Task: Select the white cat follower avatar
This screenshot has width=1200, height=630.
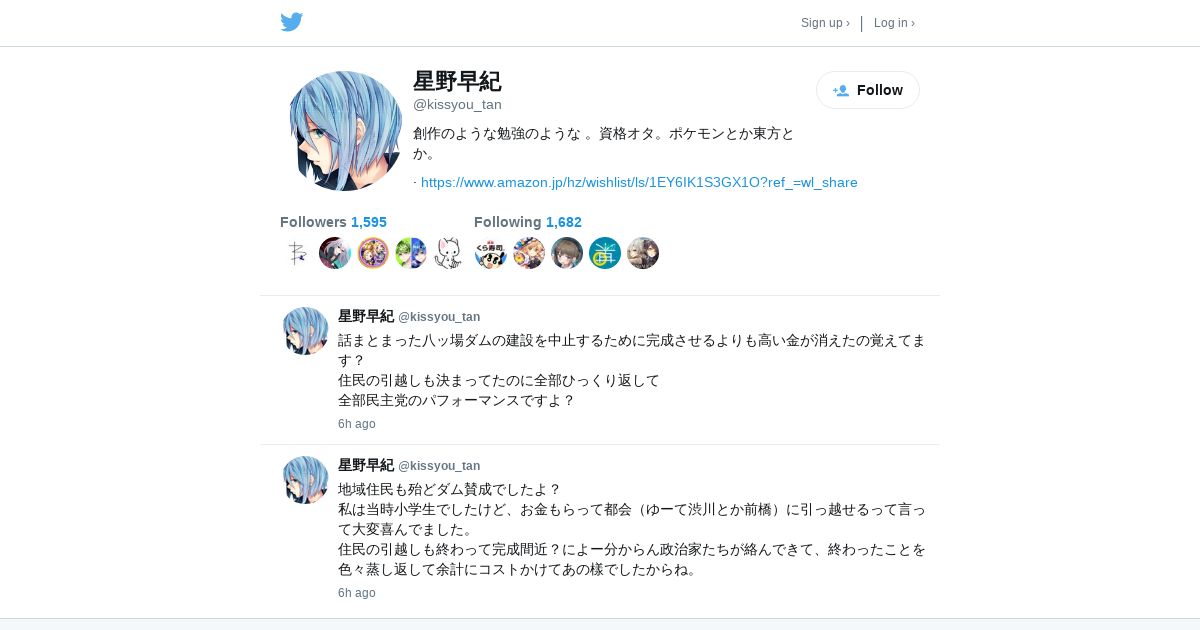Action: (x=449, y=253)
